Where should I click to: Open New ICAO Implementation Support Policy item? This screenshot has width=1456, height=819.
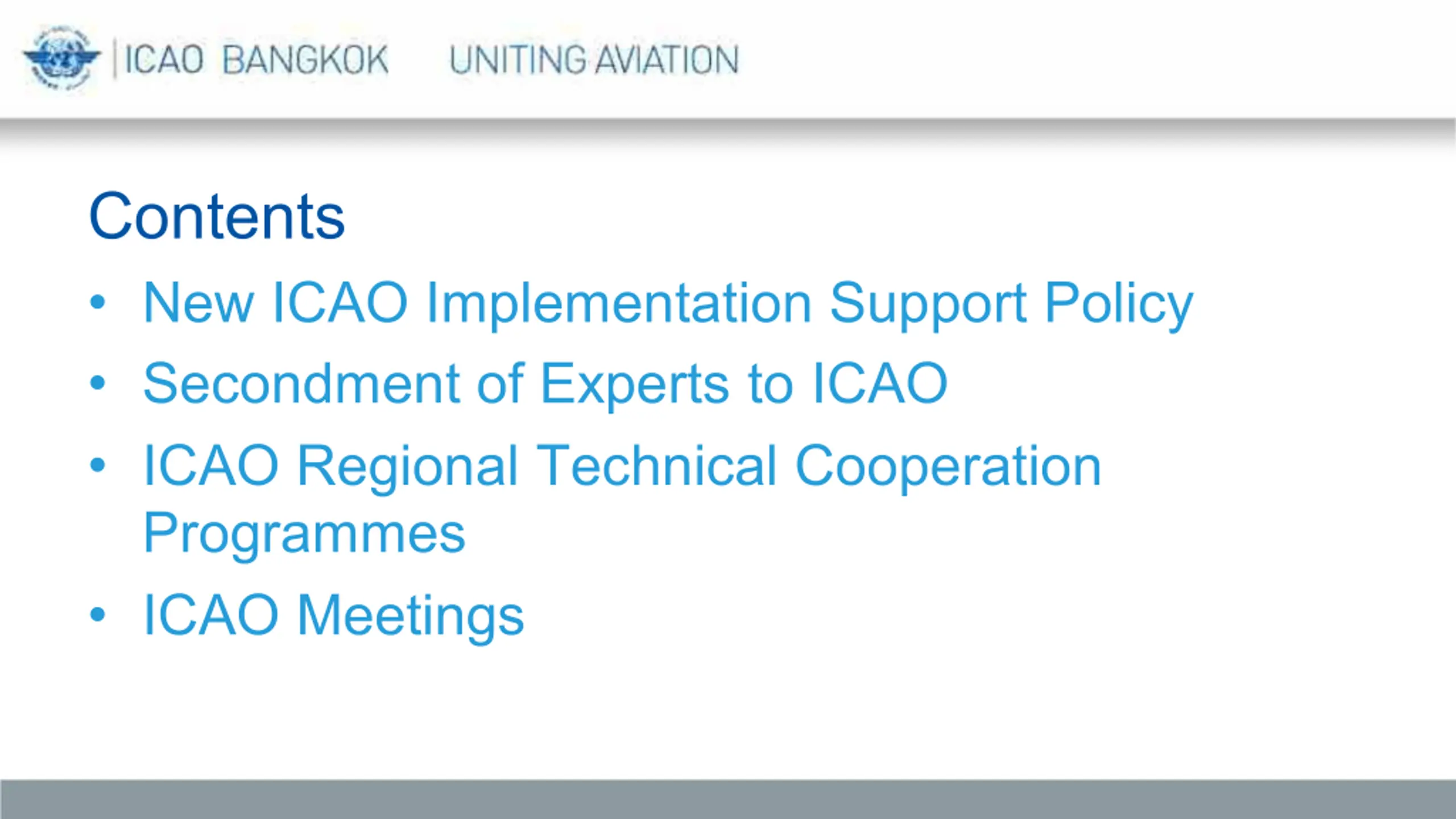pyautogui.click(x=668, y=304)
